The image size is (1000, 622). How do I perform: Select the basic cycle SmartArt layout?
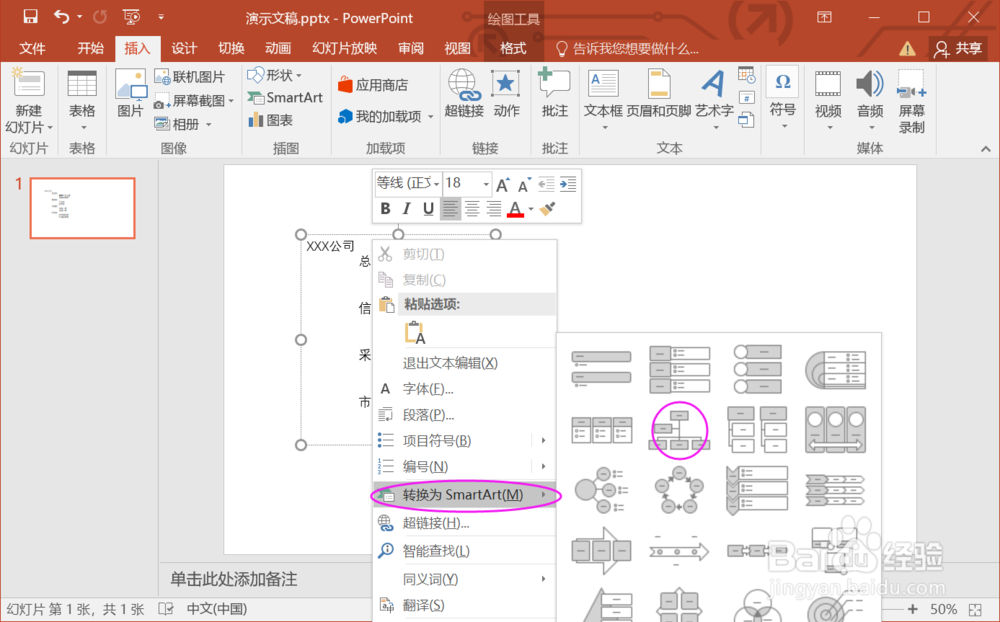679,489
